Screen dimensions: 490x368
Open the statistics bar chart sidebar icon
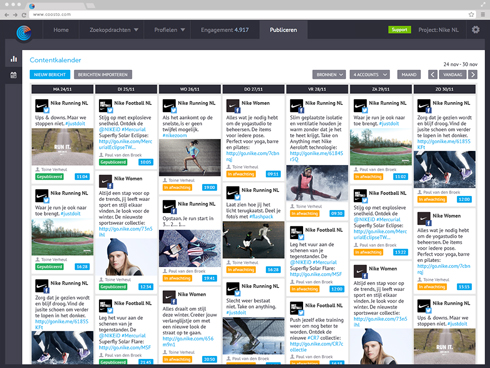14,59
